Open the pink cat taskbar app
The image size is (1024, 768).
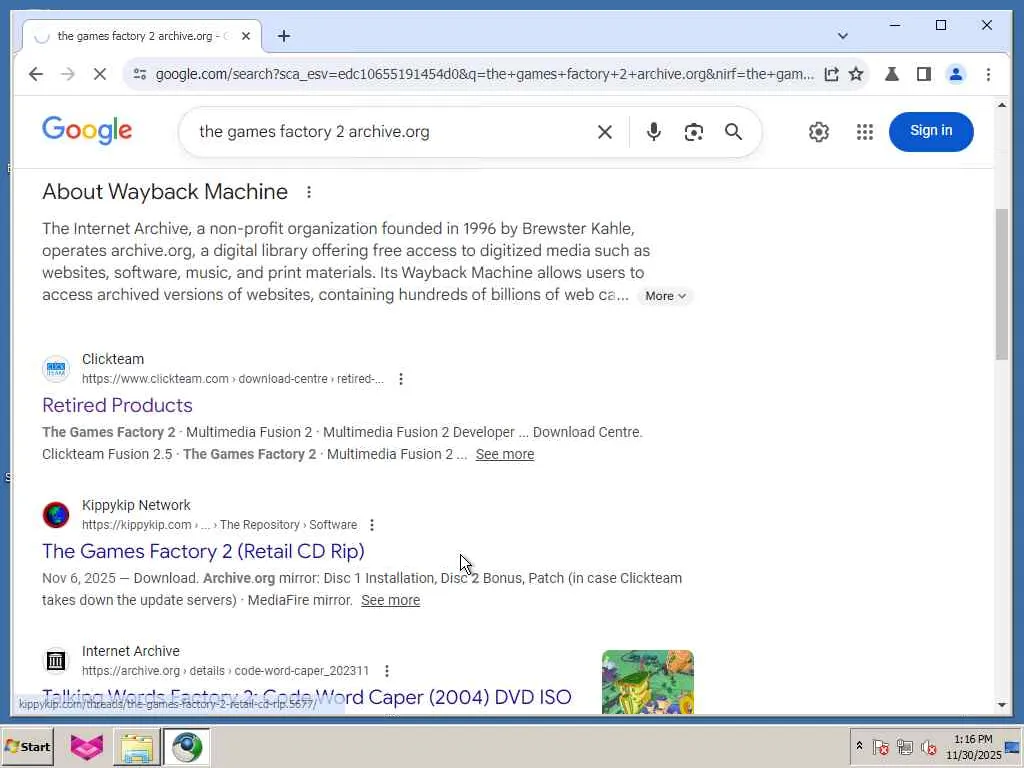click(x=87, y=747)
